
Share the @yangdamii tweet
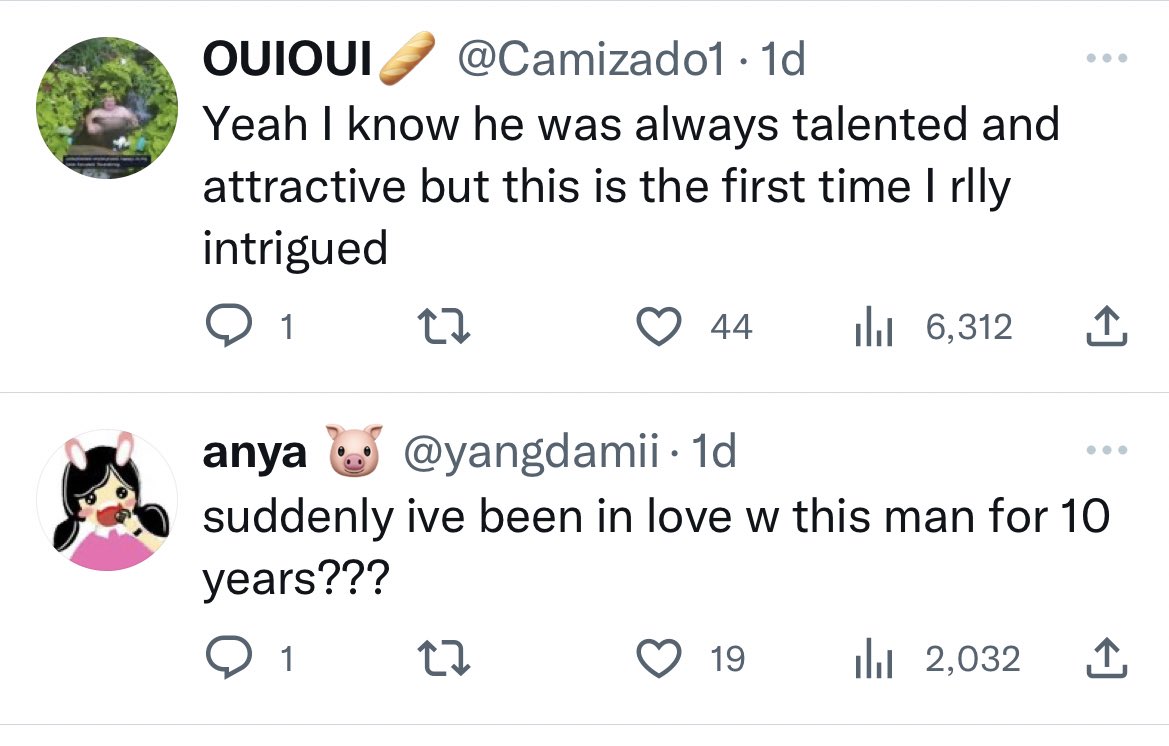pos(1107,659)
